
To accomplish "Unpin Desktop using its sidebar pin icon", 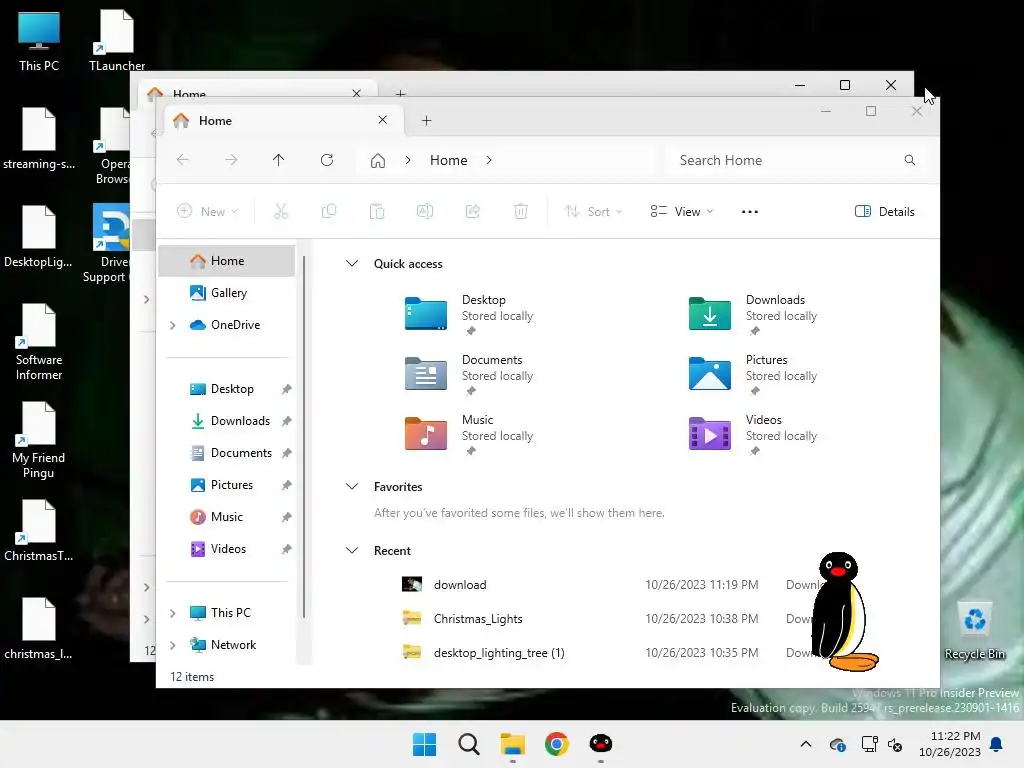I will point(286,389).
